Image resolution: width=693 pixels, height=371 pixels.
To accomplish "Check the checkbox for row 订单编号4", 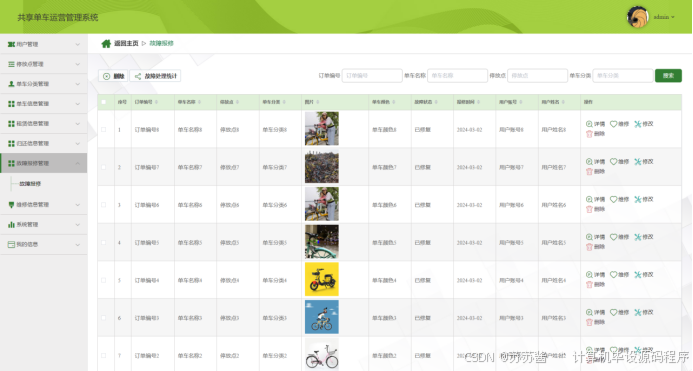I will pyautogui.click(x=104, y=280).
